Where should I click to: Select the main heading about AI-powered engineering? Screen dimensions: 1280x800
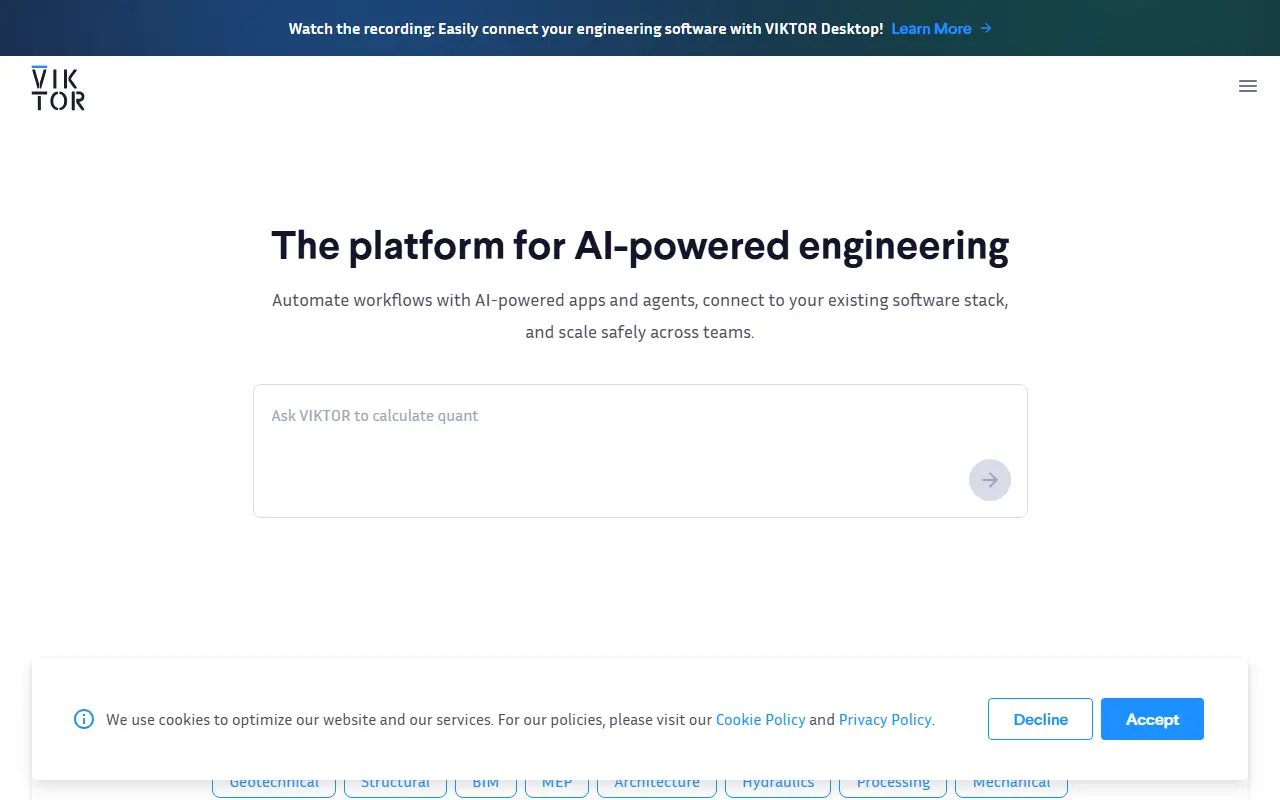point(640,245)
